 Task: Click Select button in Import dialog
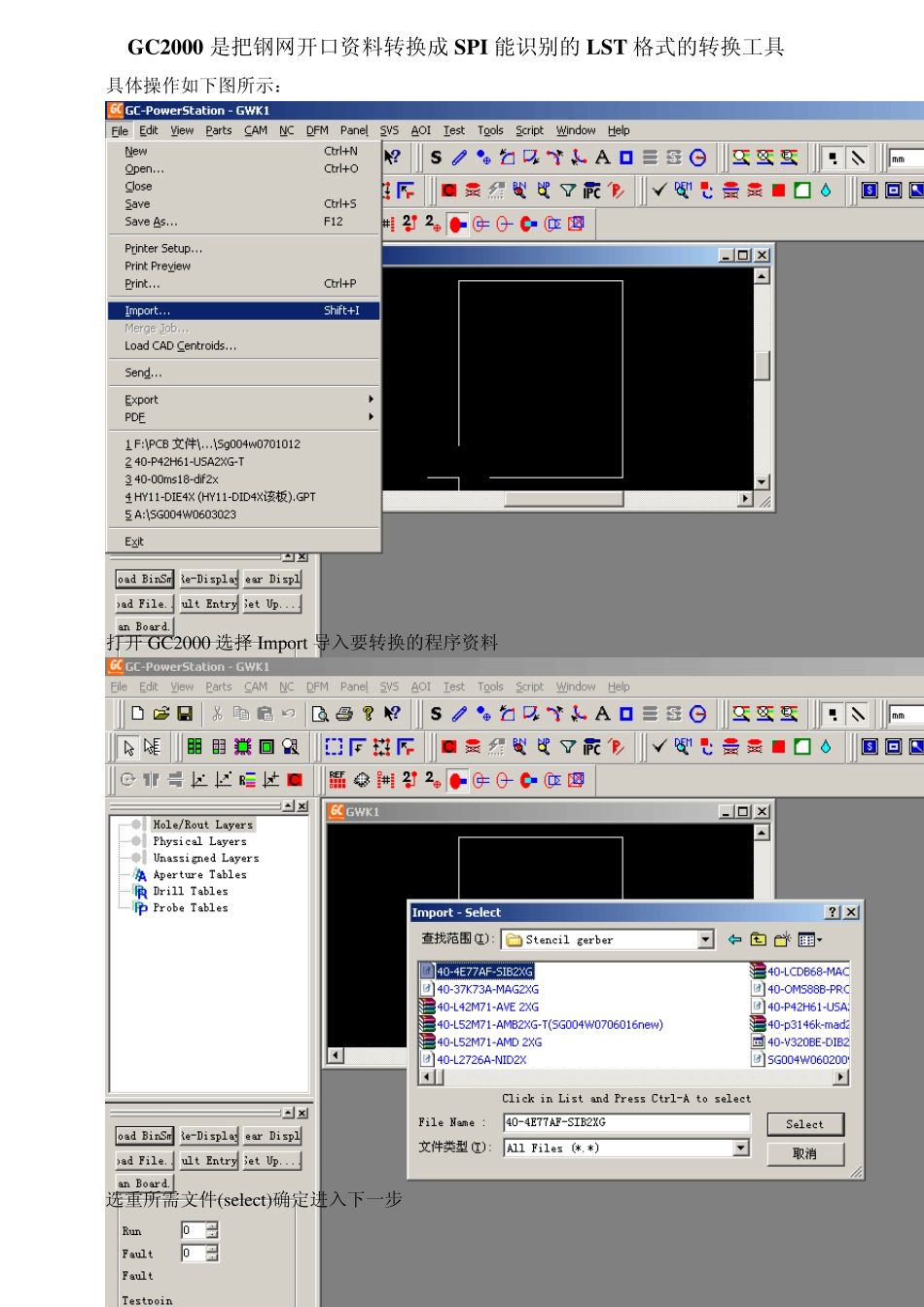click(x=804, y=1124)
